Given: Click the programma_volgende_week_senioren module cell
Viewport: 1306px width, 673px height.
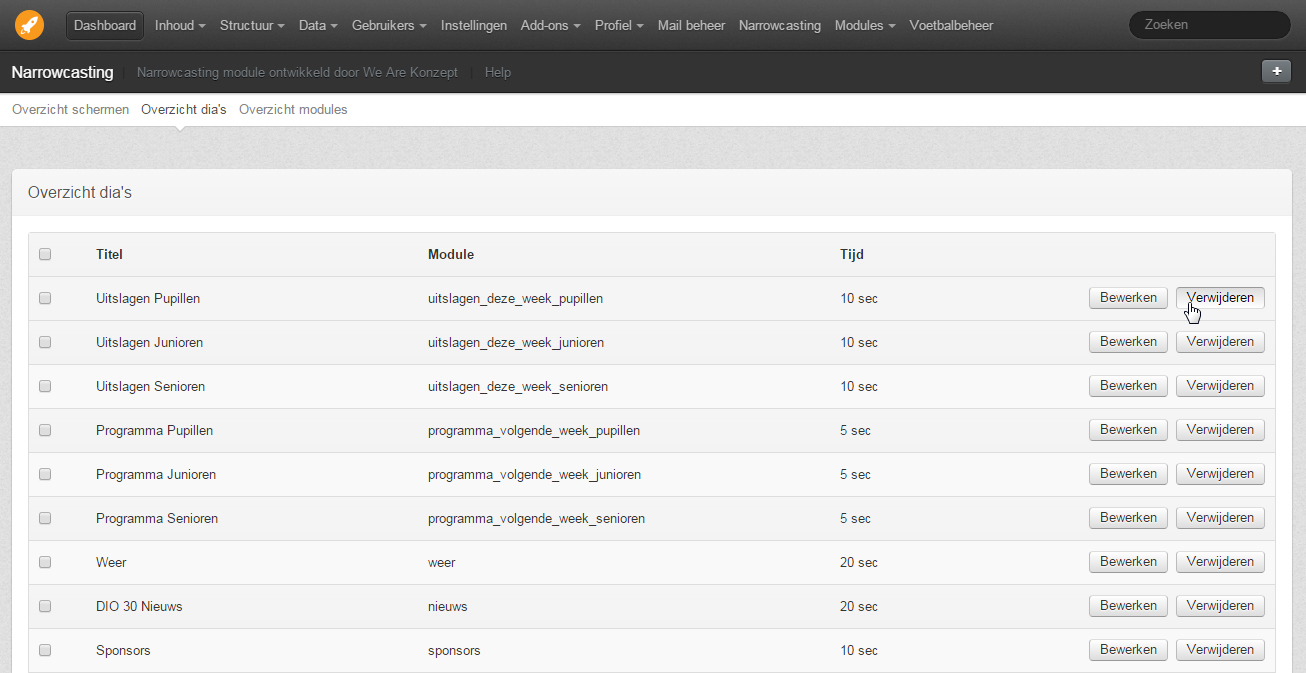Looking at the screenshot, I should [536, 519].
